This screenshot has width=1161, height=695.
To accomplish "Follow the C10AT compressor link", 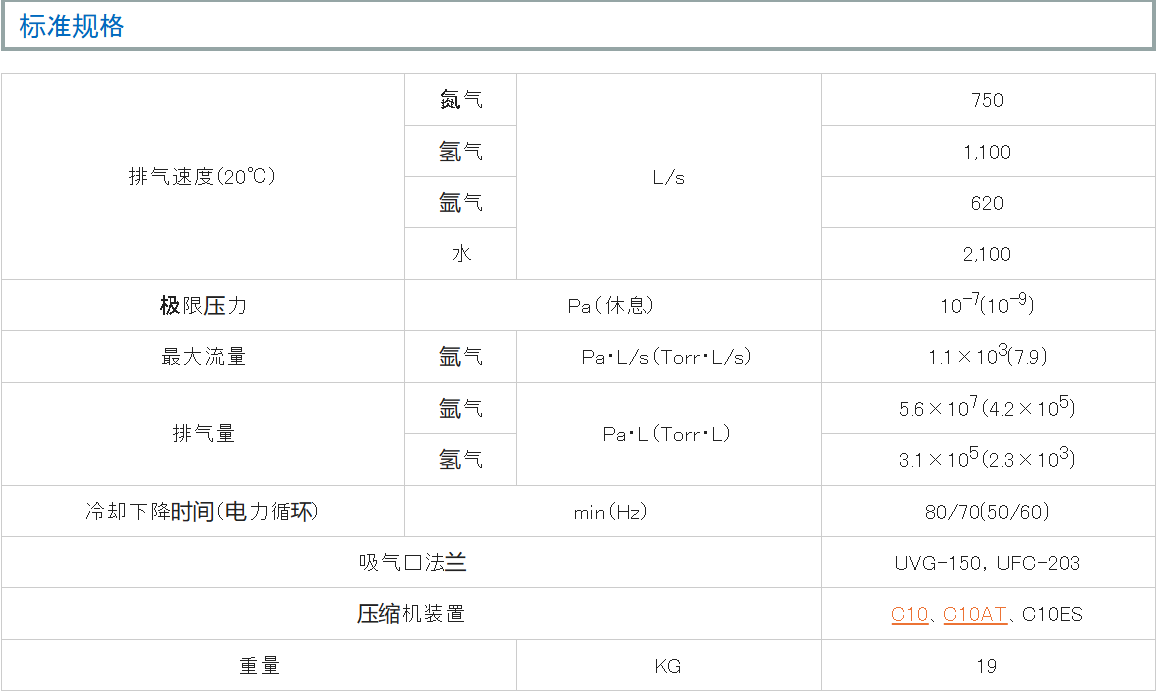I will [975, 614].
